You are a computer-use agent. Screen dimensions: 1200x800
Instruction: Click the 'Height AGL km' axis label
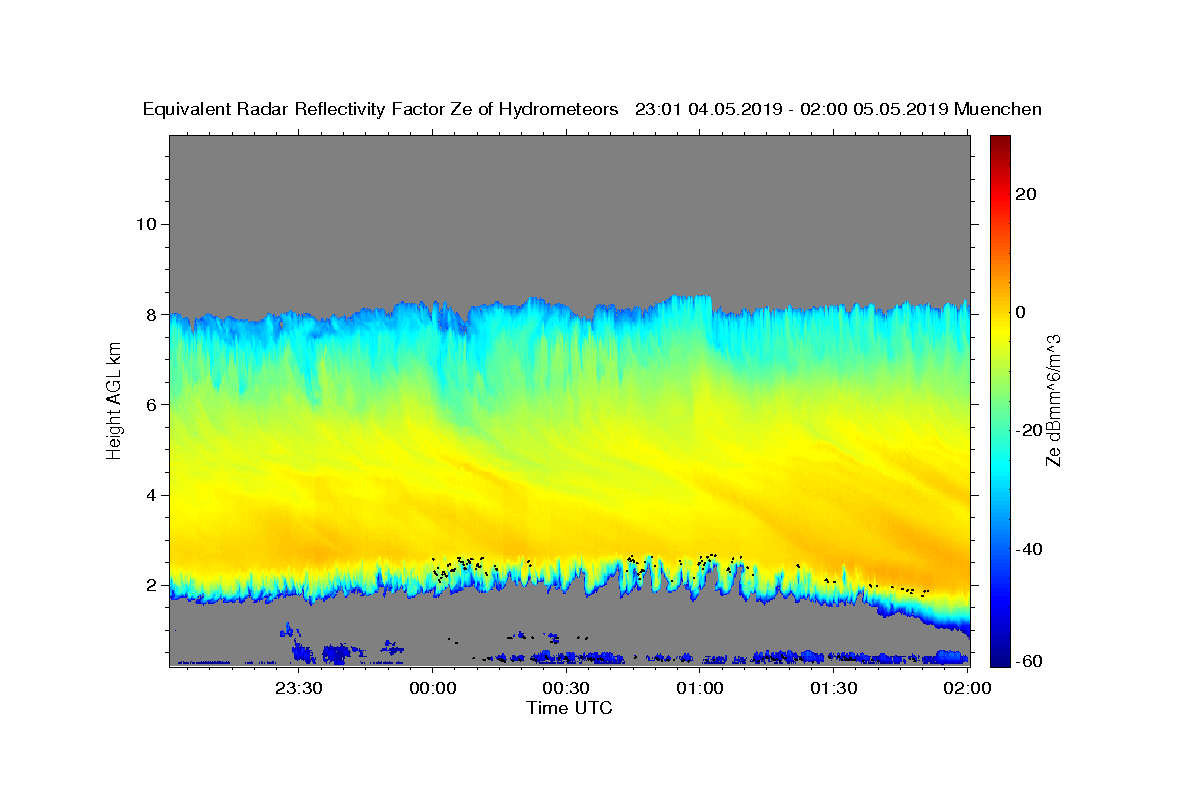pos(115,401)
